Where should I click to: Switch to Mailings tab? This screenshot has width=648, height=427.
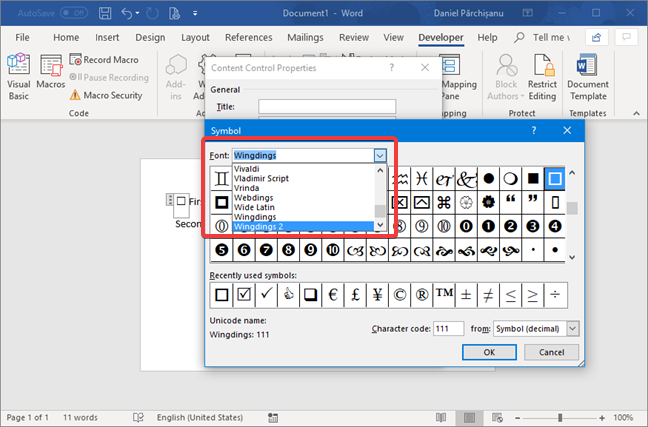[x=305, y=37]
